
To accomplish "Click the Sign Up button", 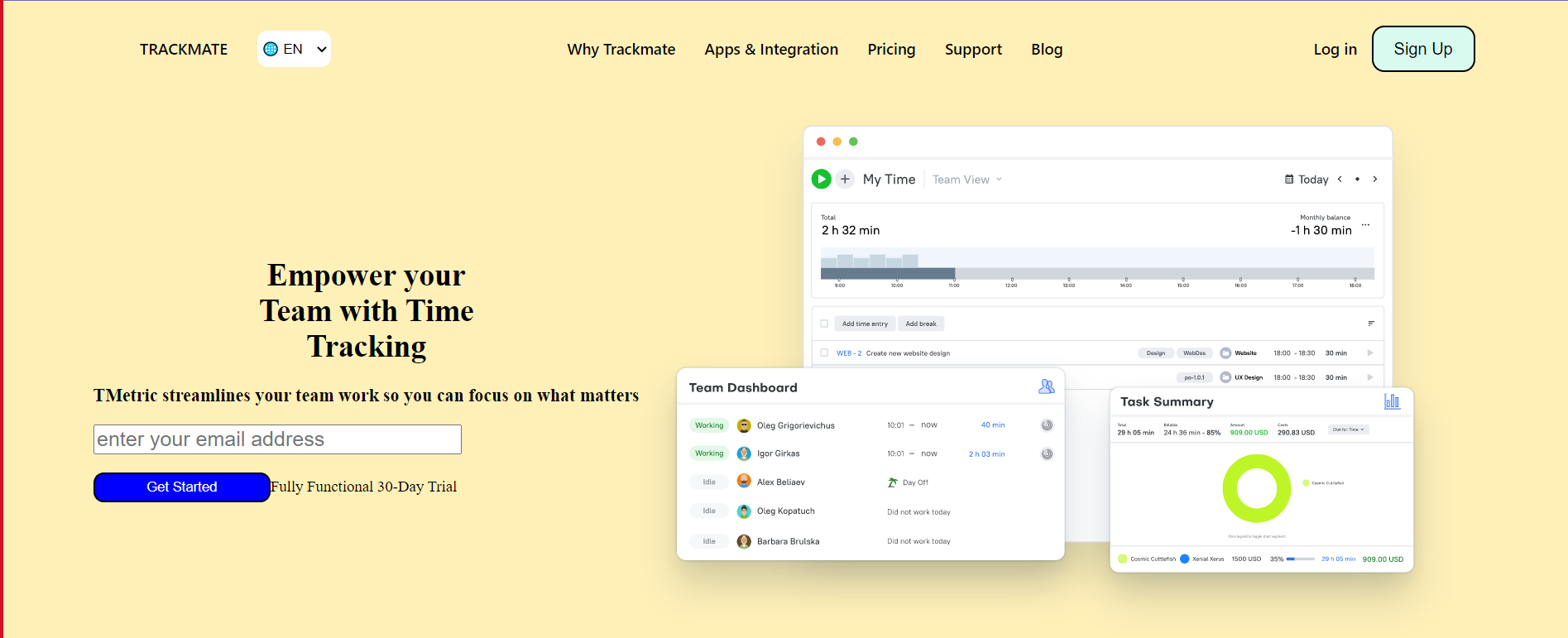I will 1422,49.
